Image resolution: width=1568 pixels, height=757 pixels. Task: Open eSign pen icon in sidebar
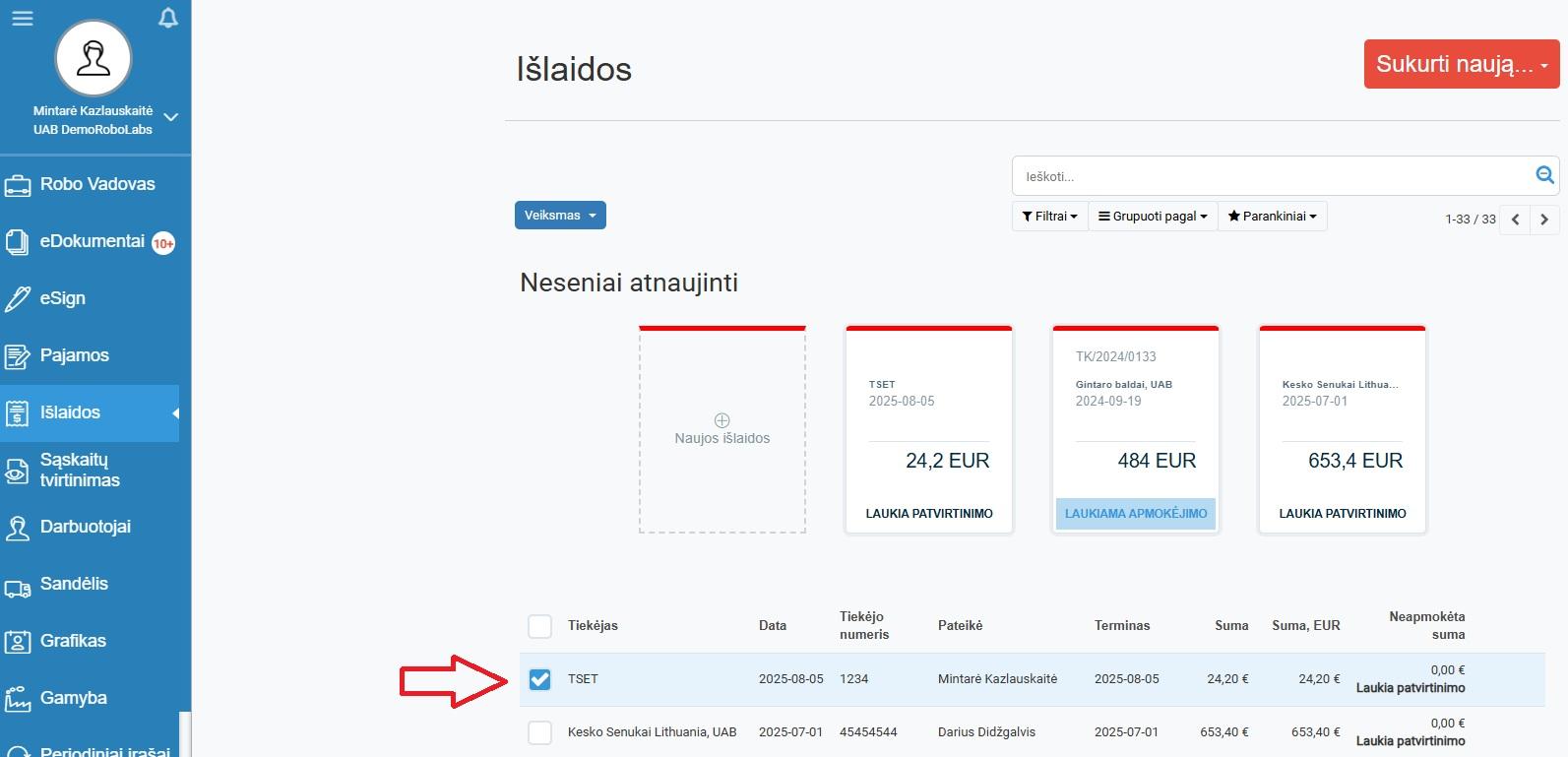(x=18, y=298)
